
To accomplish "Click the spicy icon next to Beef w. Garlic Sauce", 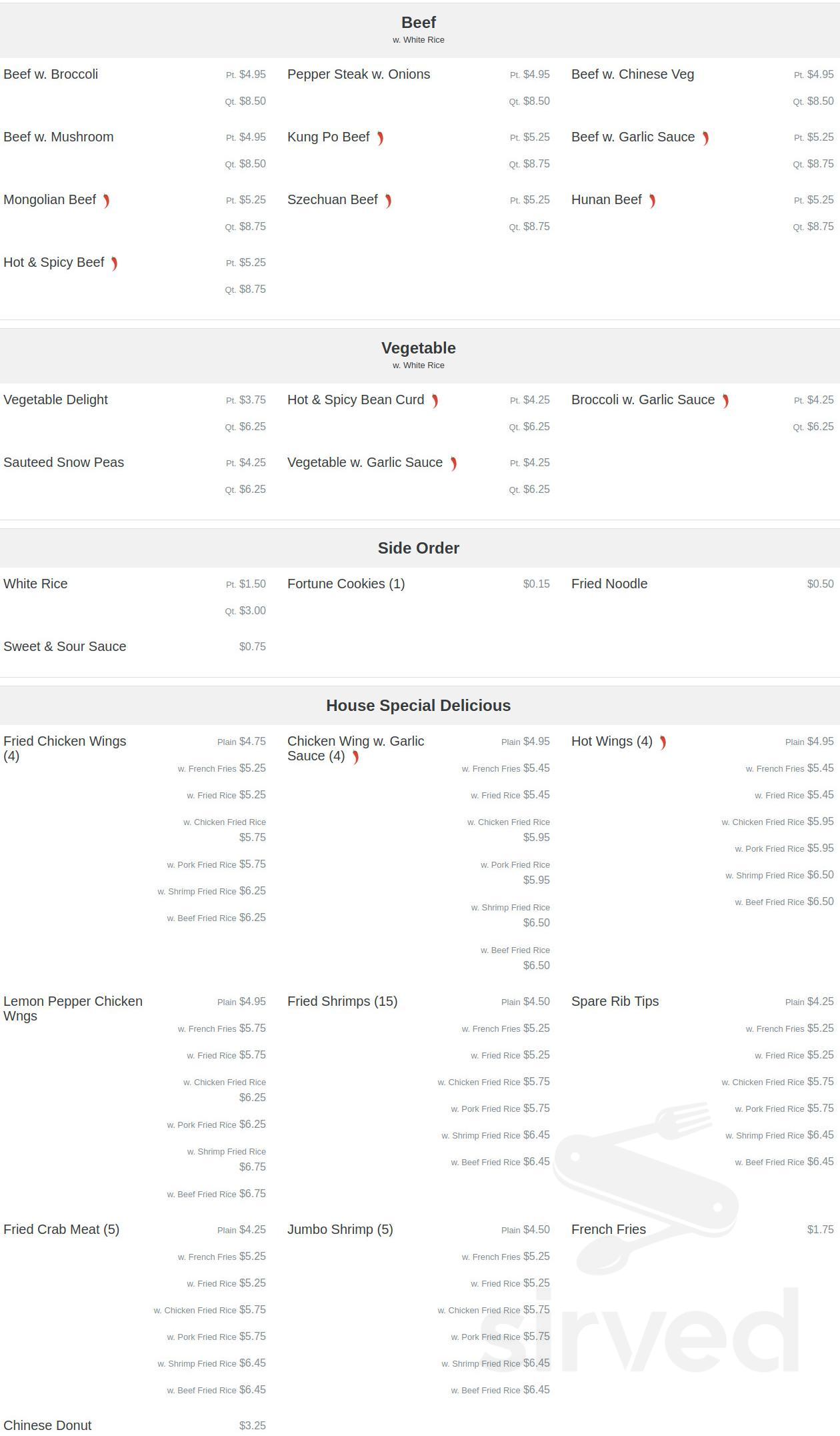I will tap(705, 138).
